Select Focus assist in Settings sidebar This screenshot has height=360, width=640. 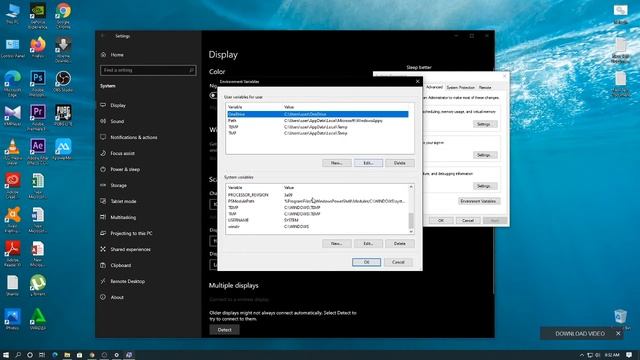pos(122,153)
